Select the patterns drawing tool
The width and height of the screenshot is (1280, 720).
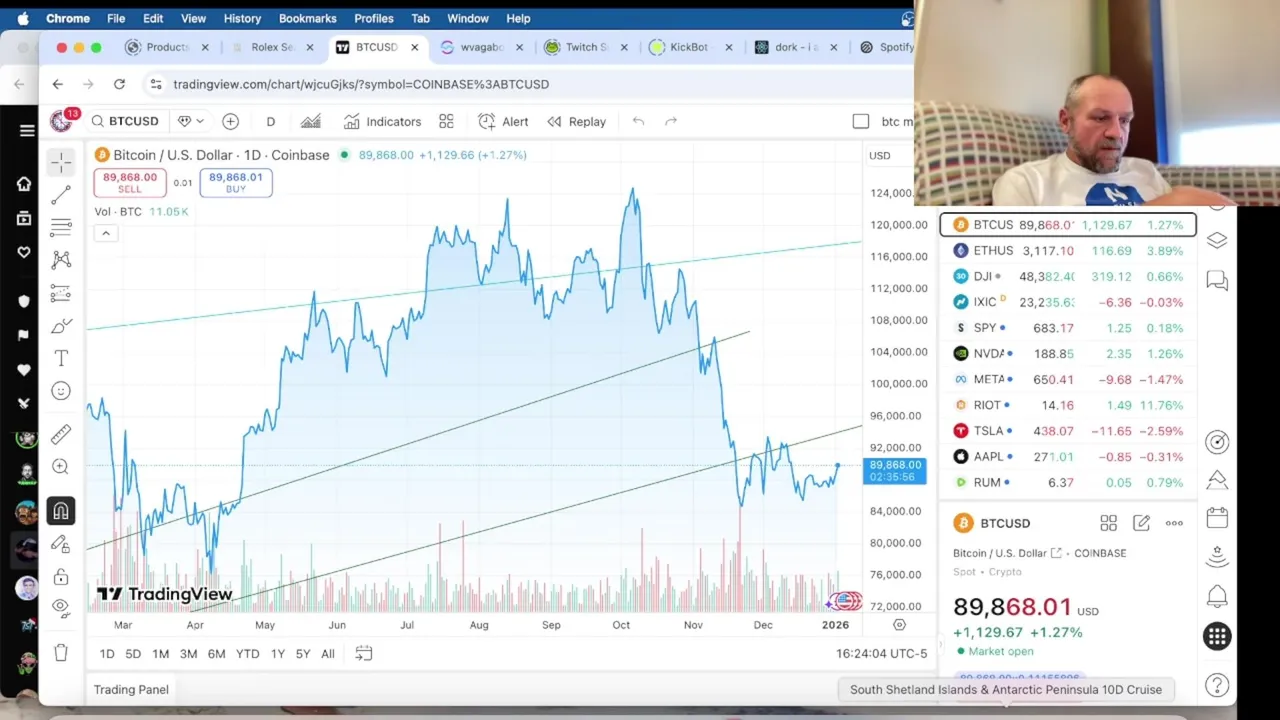(61, 260)
